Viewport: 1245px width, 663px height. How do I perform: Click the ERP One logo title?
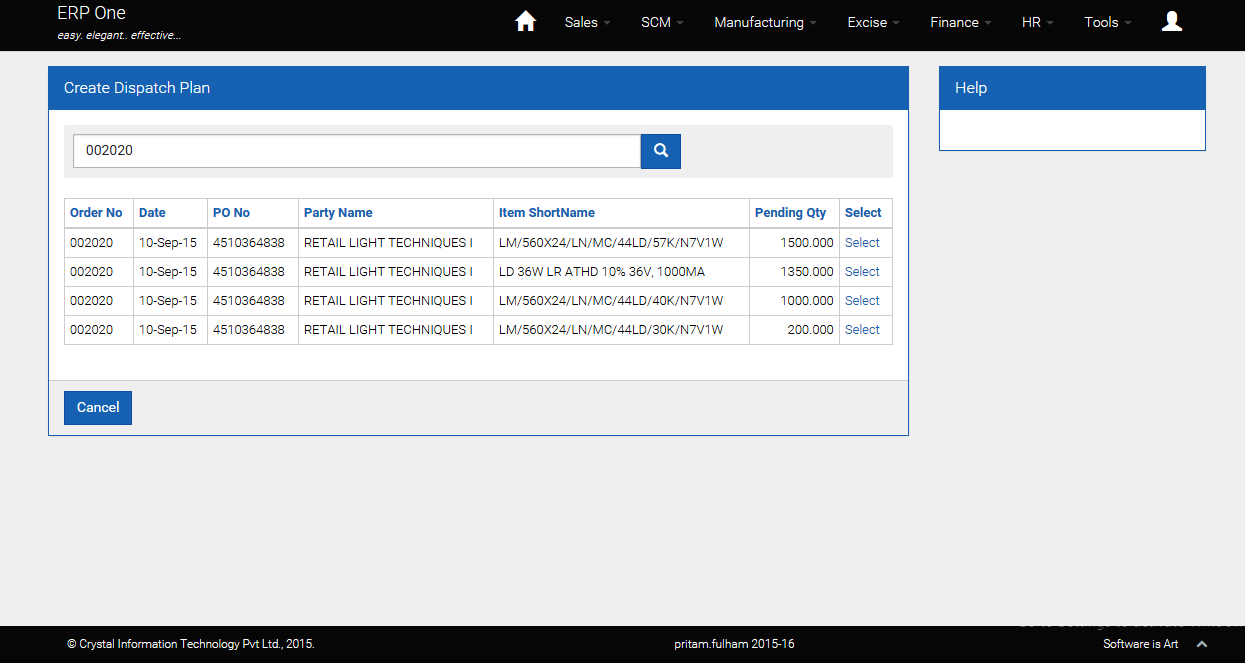(x=92, y=13)
